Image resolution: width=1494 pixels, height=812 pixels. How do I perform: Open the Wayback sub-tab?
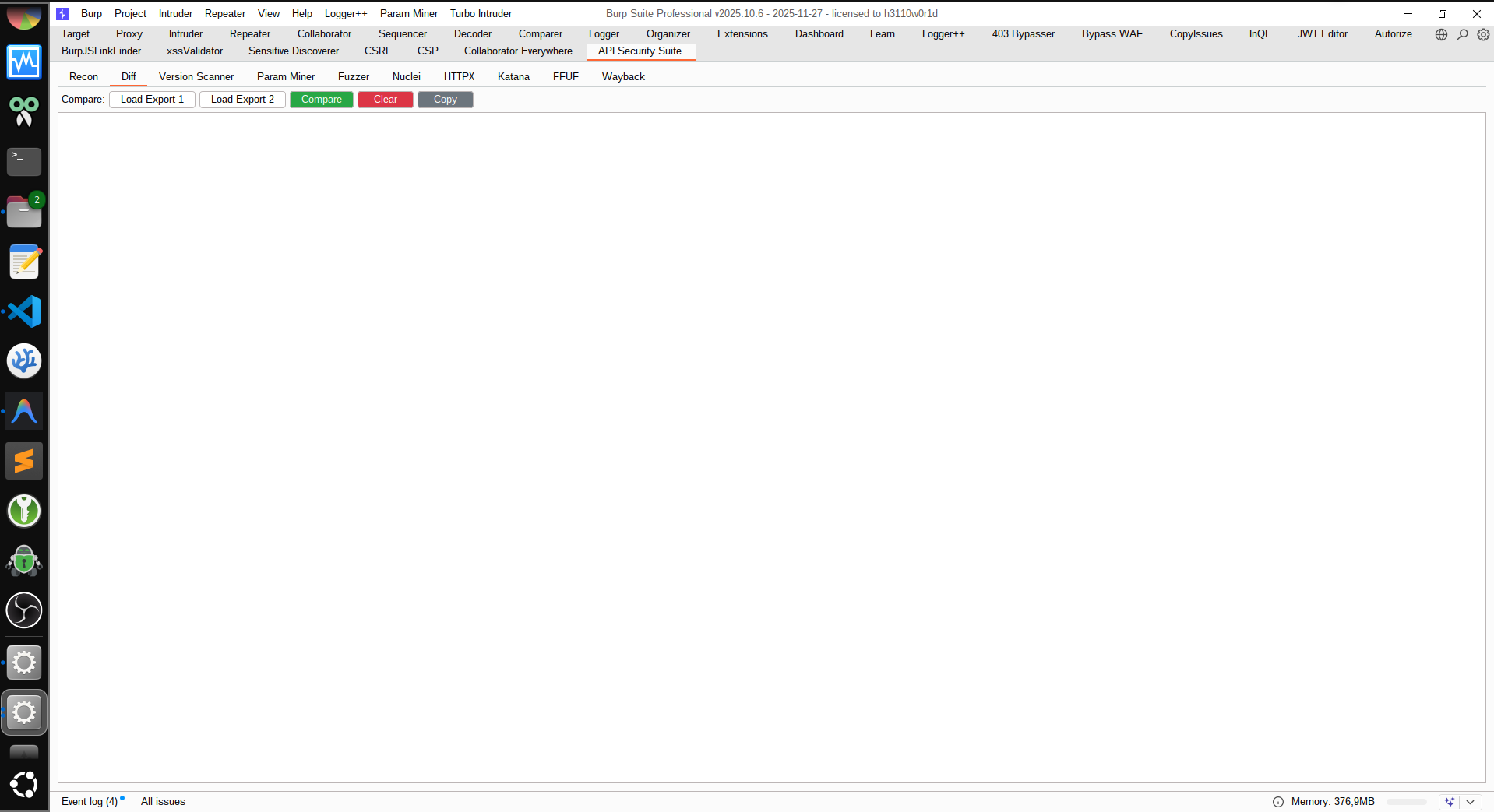coord(623,77)
